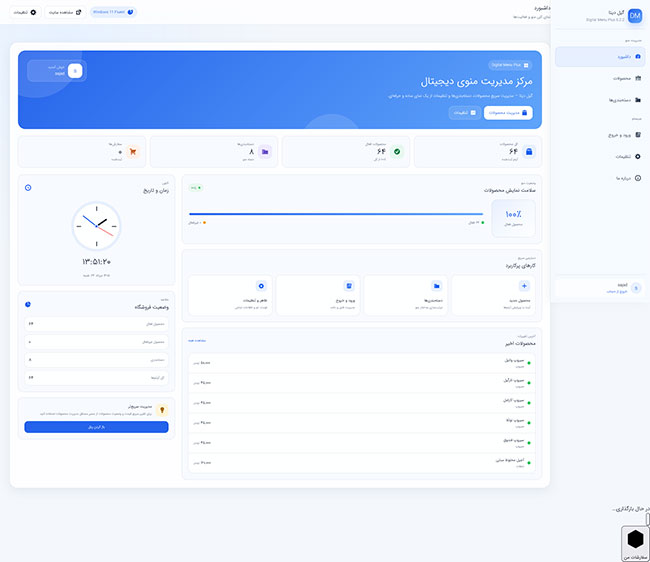Image resolution: width=650 pixels, height=562 pixels.
Task: Click the home icon beside داشبورد
Action: point(638,56)
